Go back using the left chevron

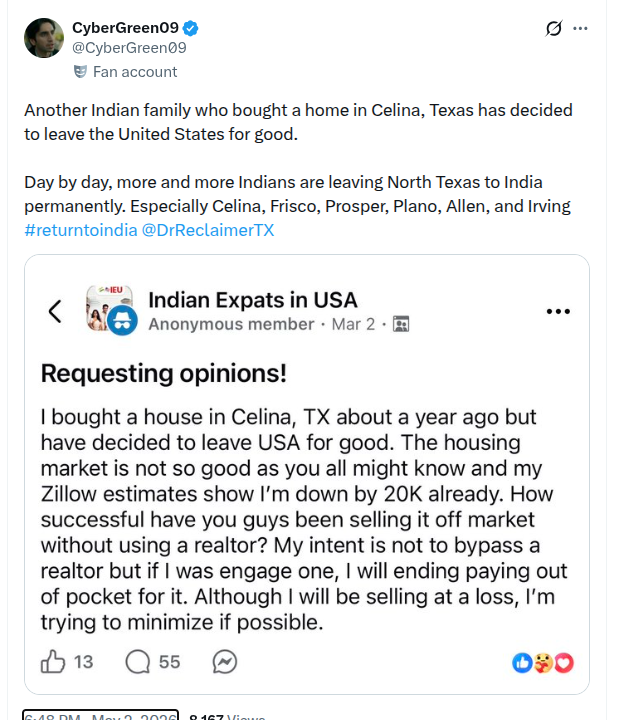pyautogui.click(x=55, y=311)
